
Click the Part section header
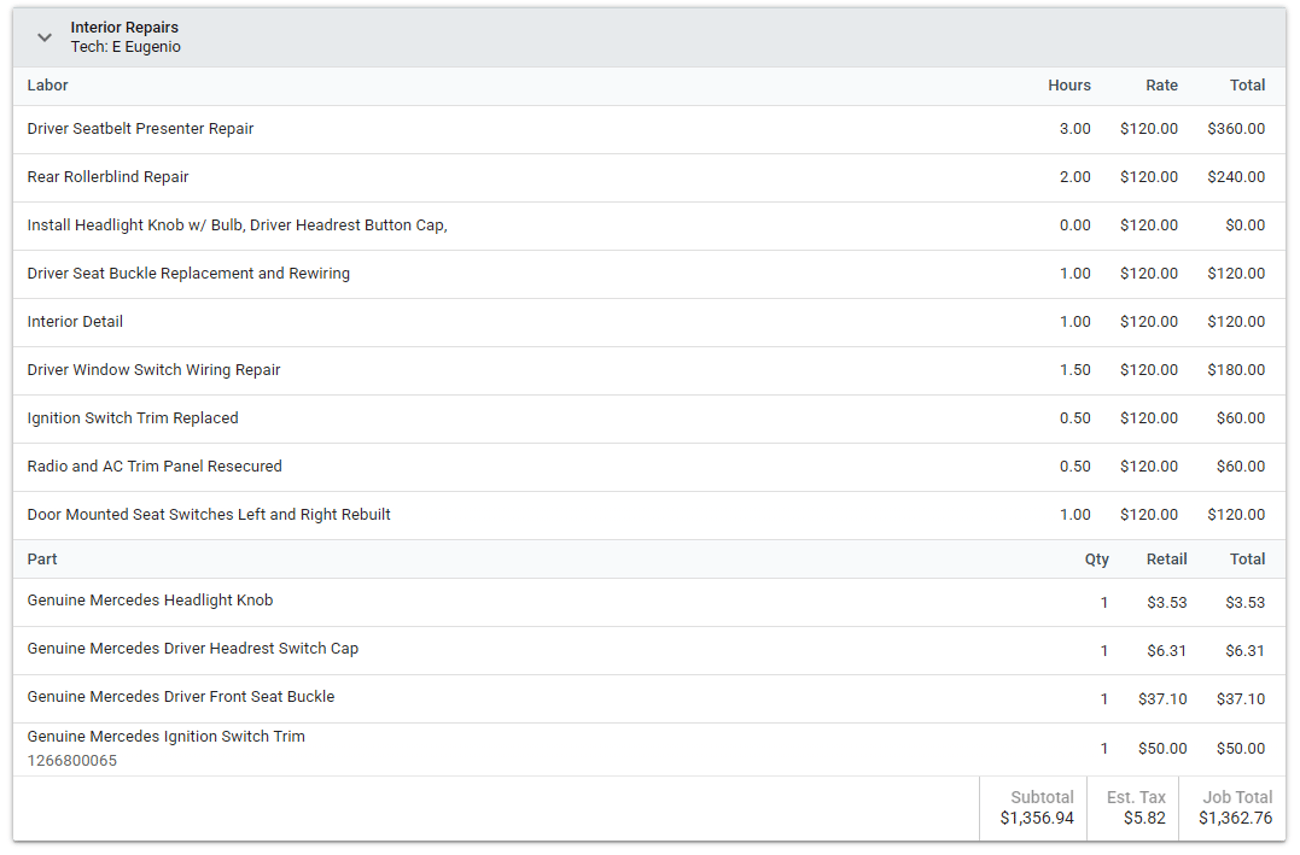42,559
